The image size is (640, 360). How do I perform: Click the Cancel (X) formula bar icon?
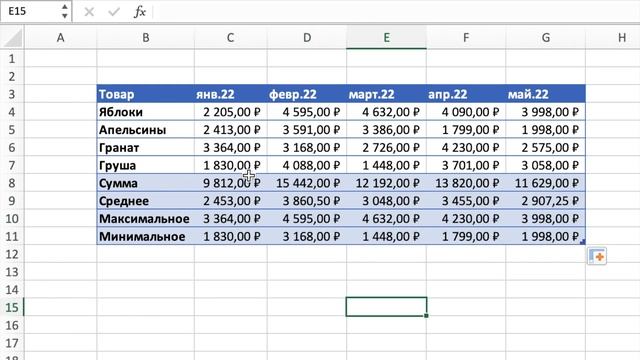[89, 12]
